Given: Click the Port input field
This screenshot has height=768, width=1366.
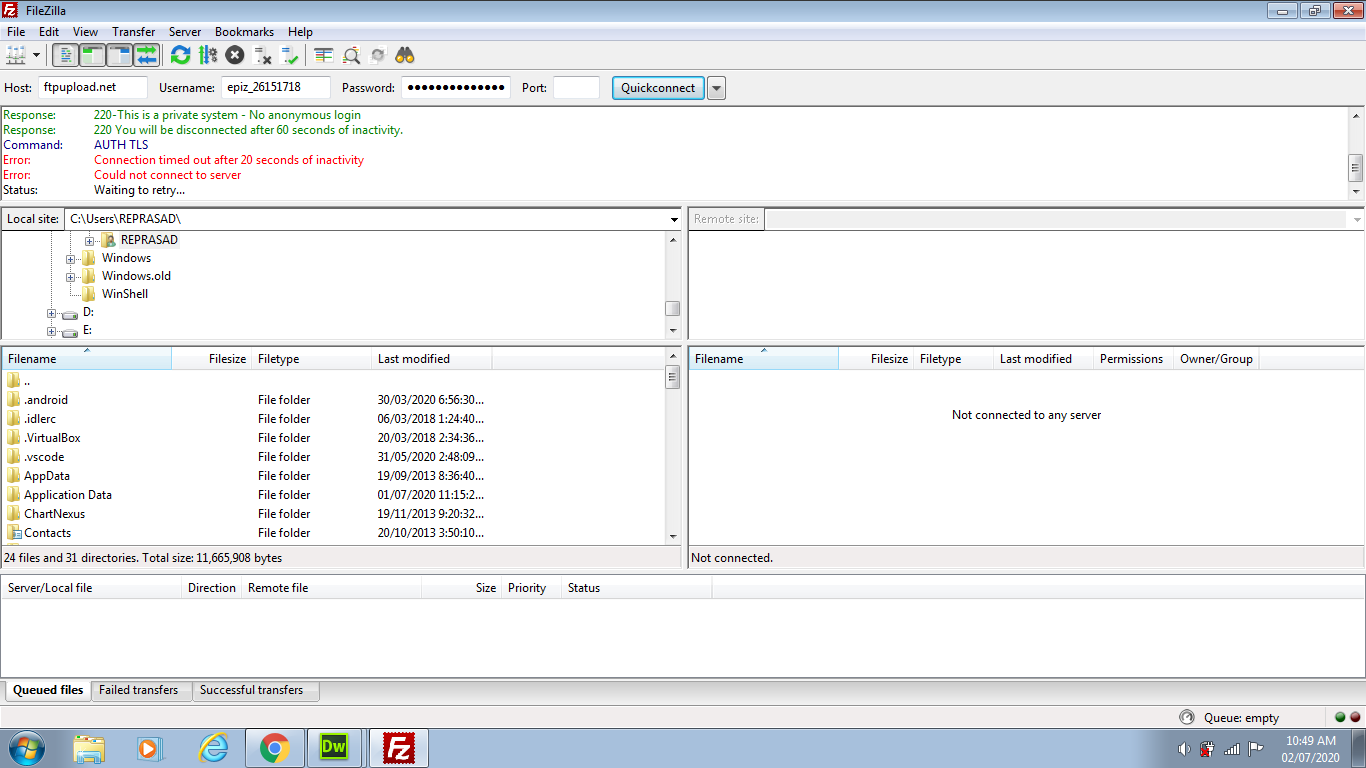Looking at the screenshot, I should (x=576, y=87).
